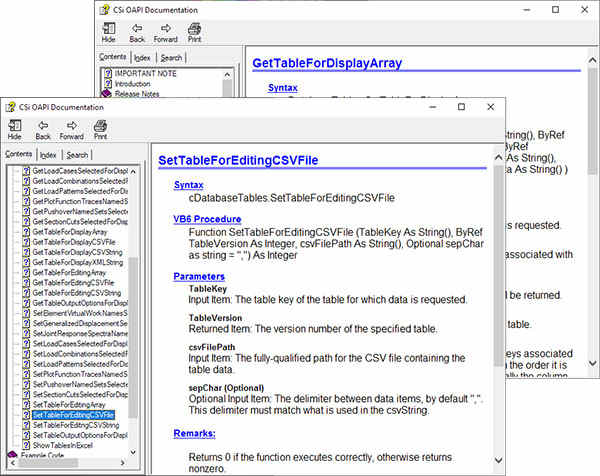Click Syntax heading link in front window
This screenshot has width=600, height=476.
coord(189,185)
